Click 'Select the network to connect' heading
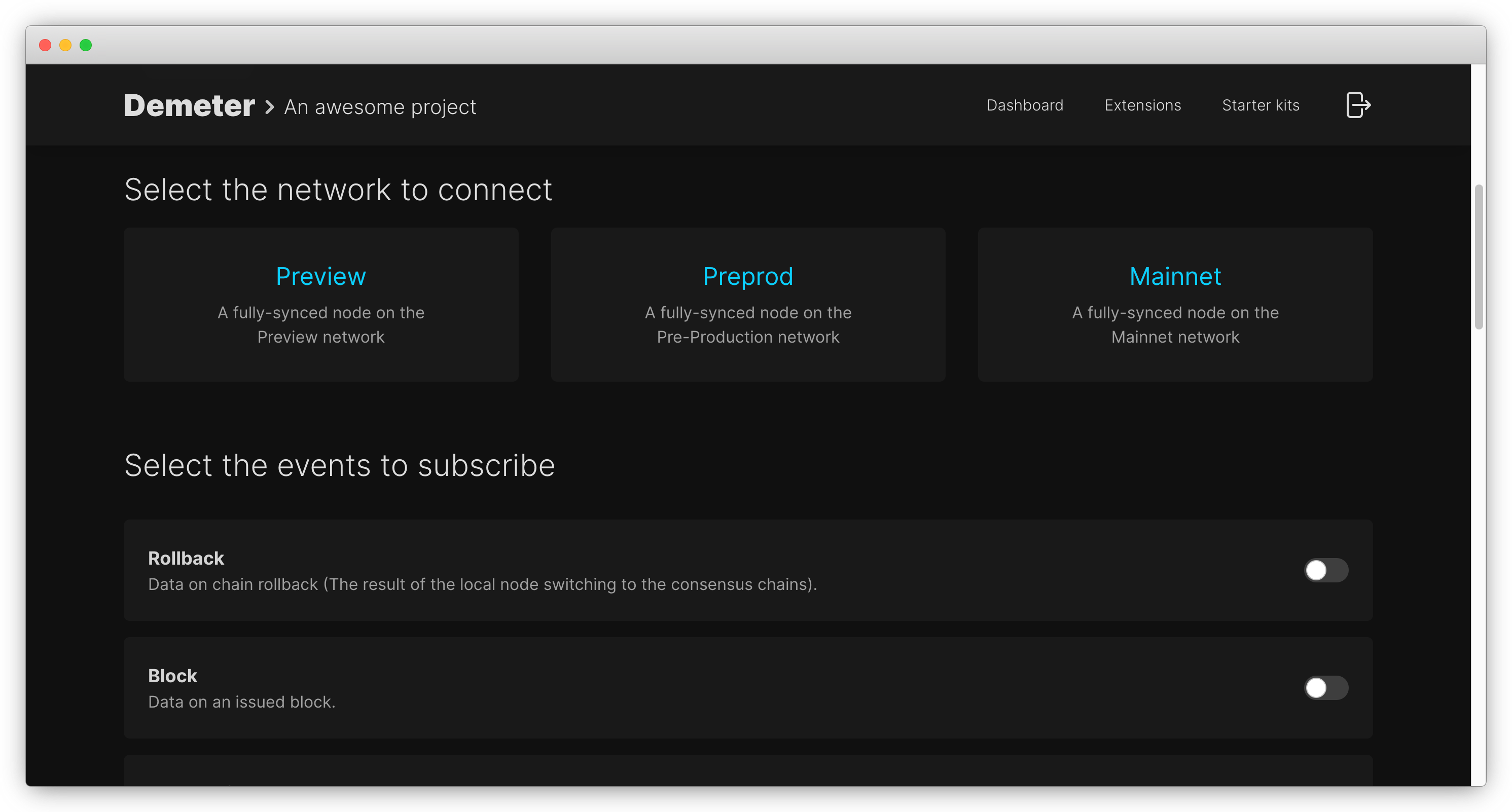1512x812 pixels. coord(338,190)
